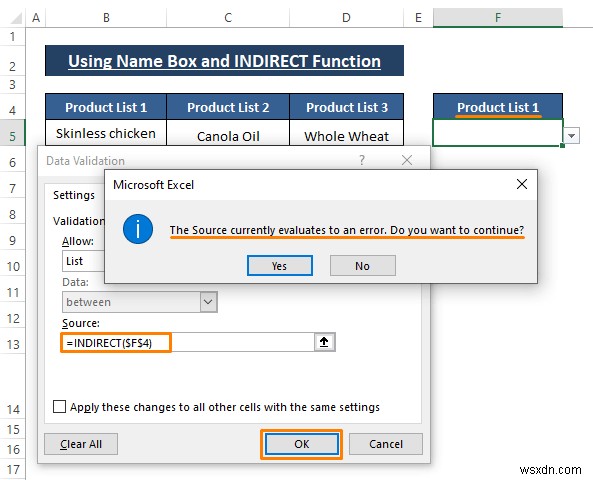The image size is (593, 480).
Task: Click the Clear All button
Action: tap(81, 444)
